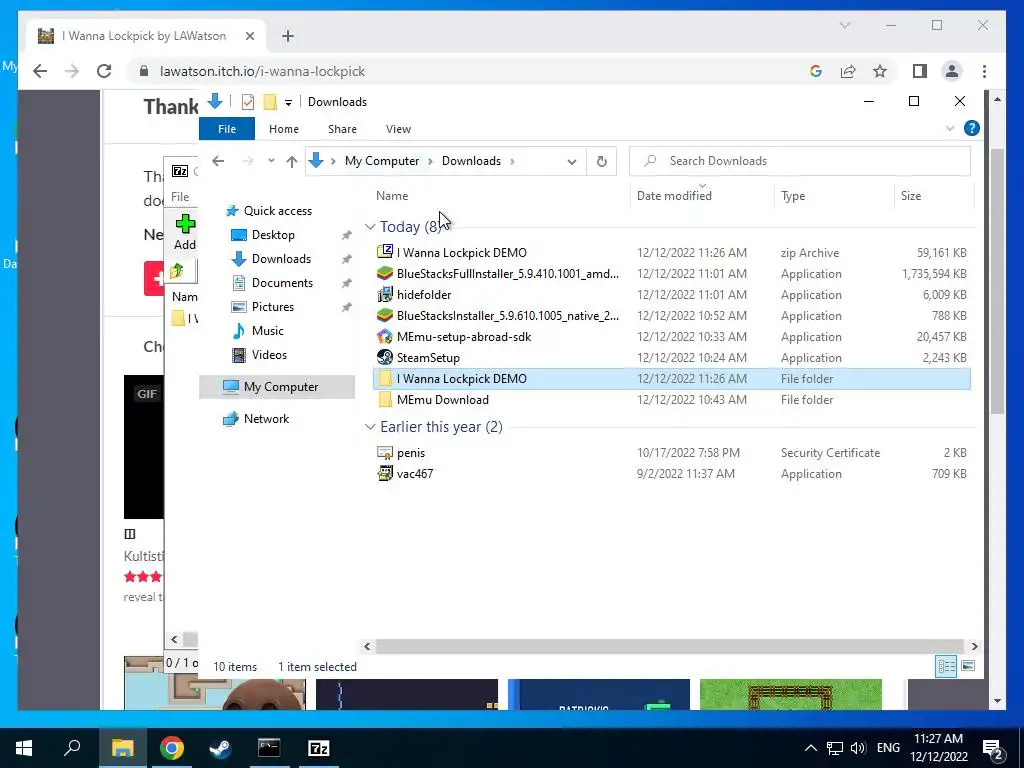Viewport: 1024px width, 768px height.
Task: Sort by the Size column header
Action: 910,196
